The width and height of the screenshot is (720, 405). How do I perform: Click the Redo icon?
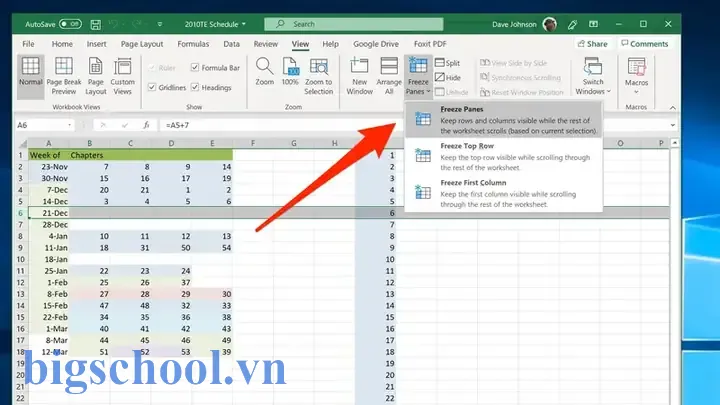click(136, 24)
